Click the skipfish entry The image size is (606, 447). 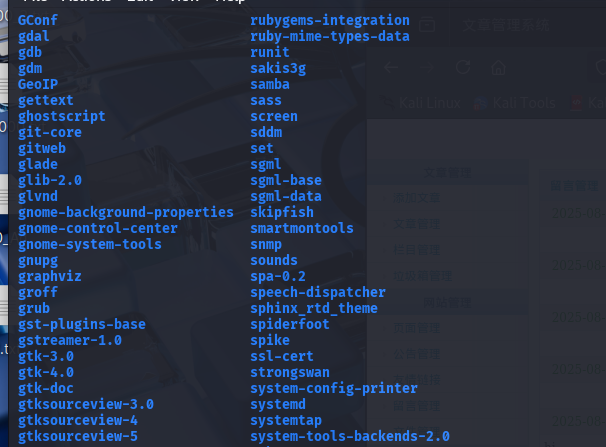(282, 212)
